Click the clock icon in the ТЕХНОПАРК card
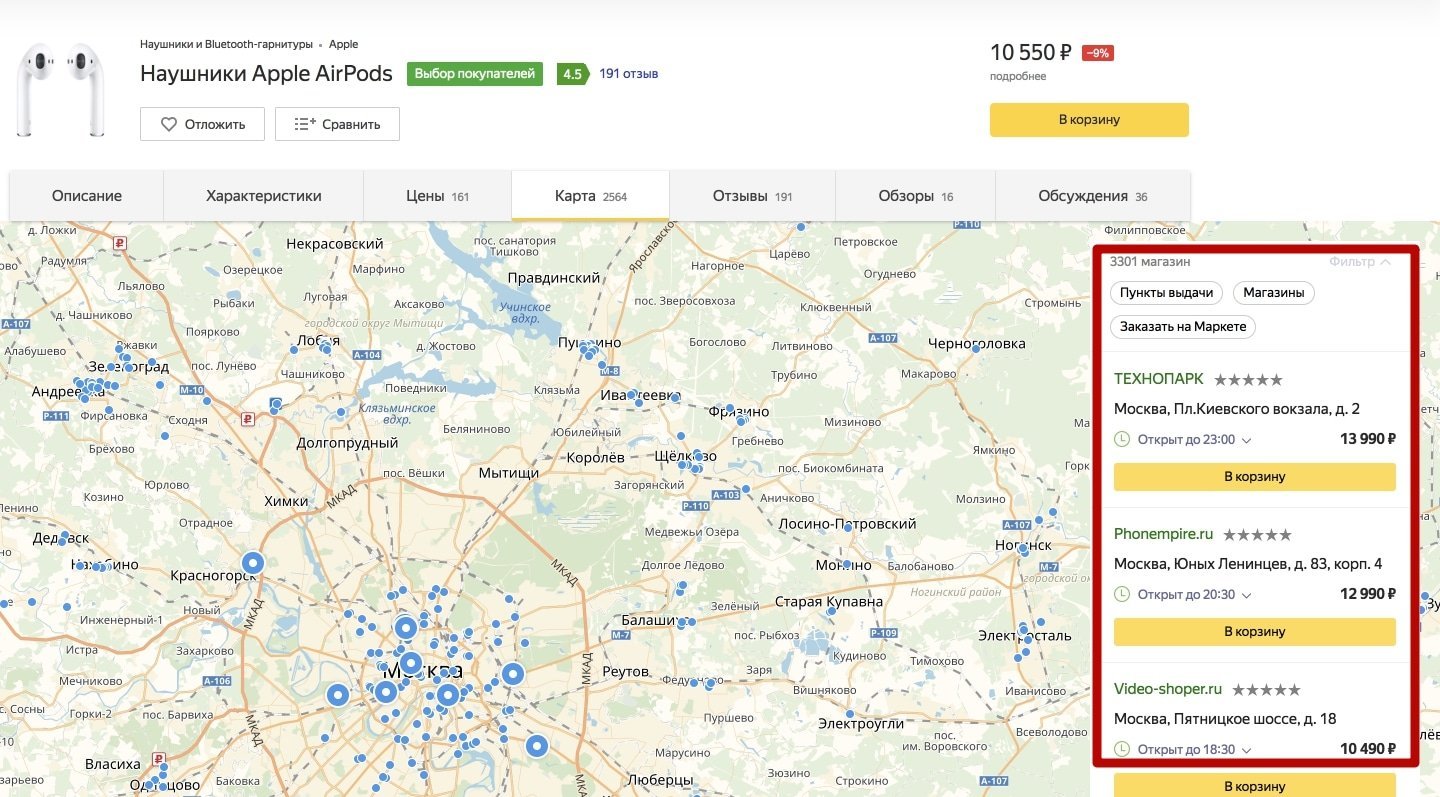 point(1122,439)
